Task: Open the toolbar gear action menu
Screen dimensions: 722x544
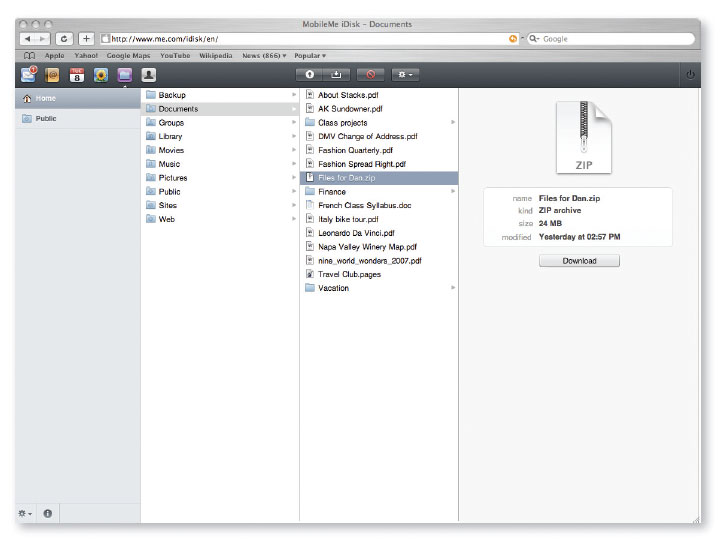Action: point(405,75)
